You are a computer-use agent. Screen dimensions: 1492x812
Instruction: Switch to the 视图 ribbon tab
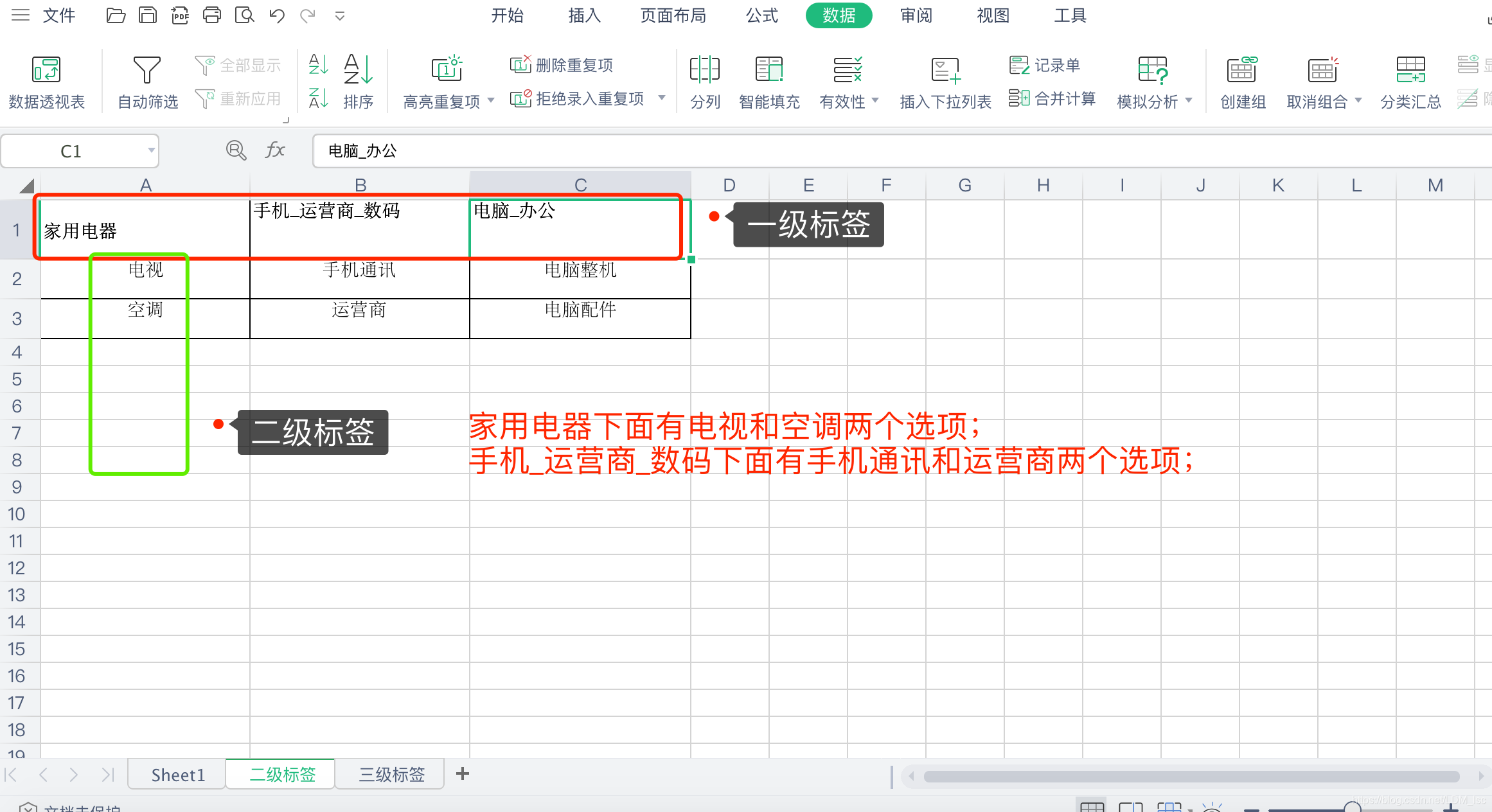[993, 15]
